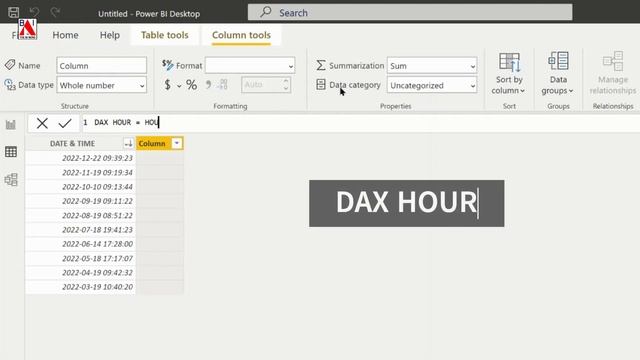Select cell 2022-07-18 19:41:23
This screenshot has height=360, width=640.
pyautogui.click(x=80, y=229)
